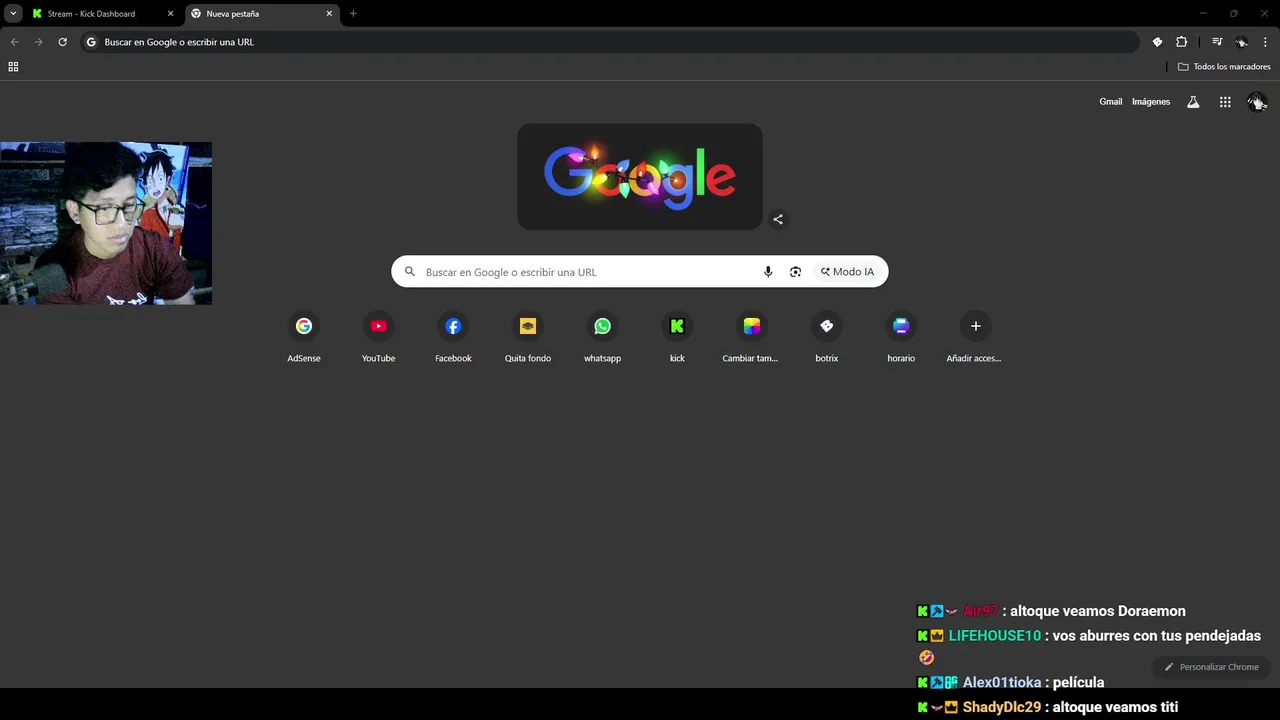Close the Nueva pestaña tab

(x=329, y=14)
